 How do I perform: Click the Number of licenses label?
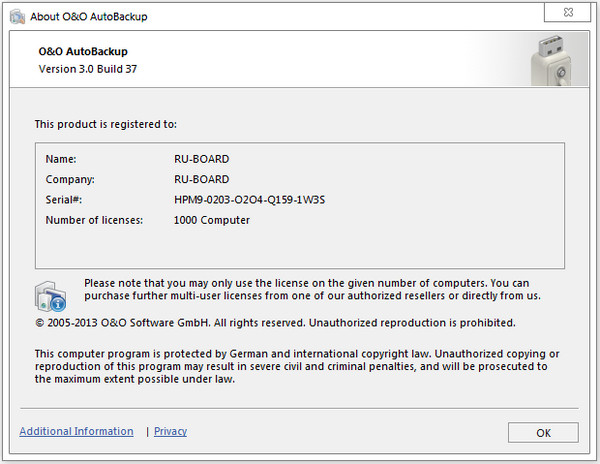[93, 220]
